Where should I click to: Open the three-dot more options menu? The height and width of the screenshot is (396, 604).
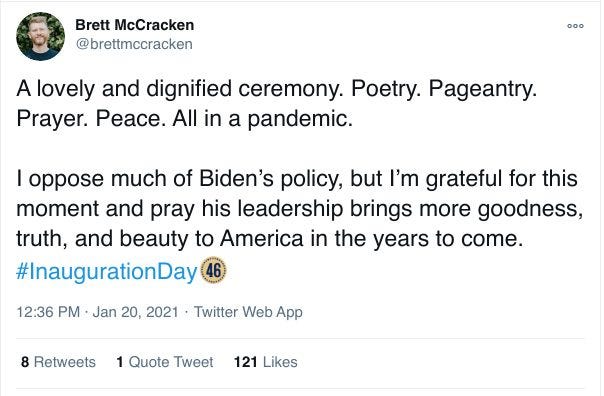coord(575,26)
